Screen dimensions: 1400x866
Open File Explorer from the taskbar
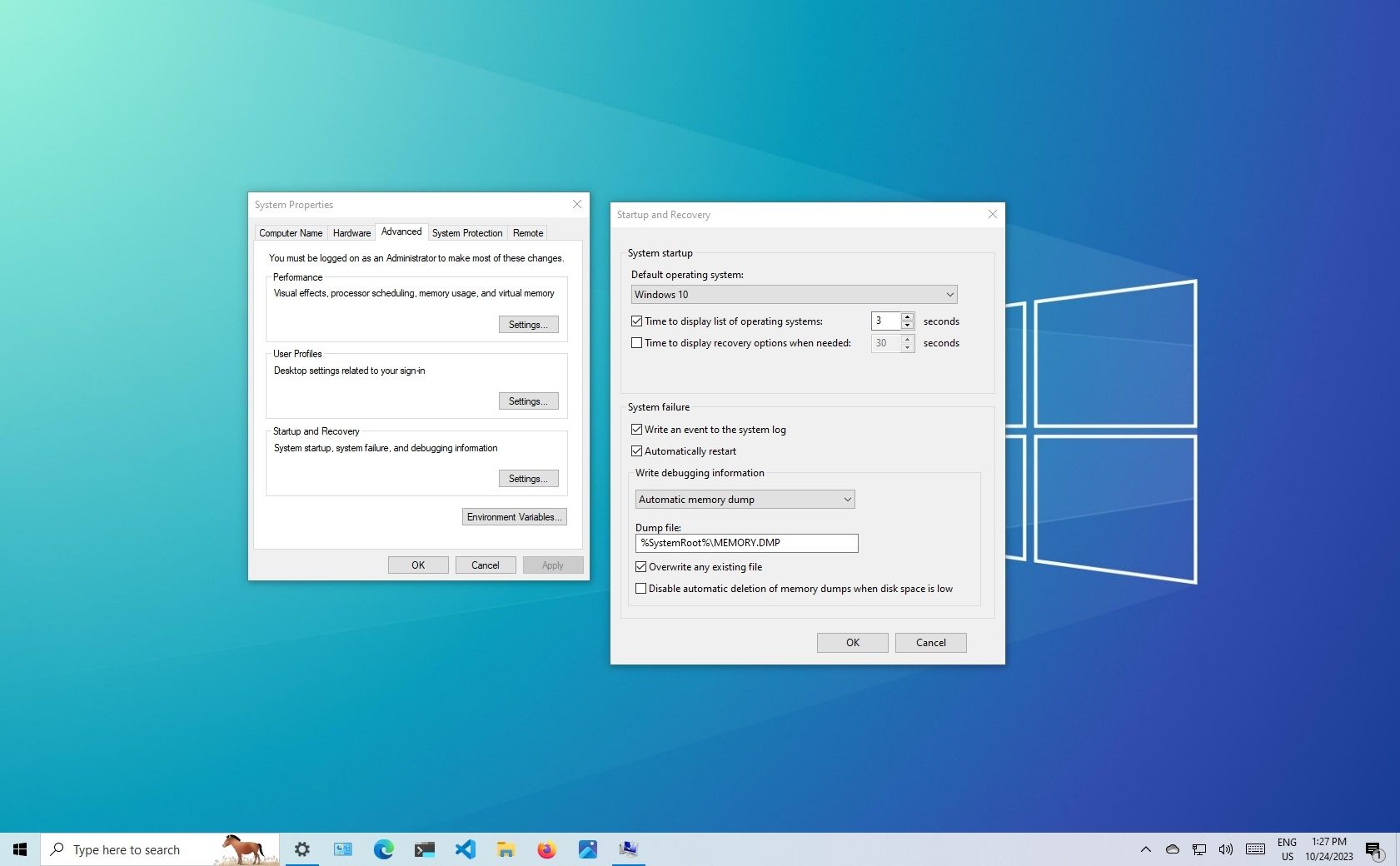506,849
